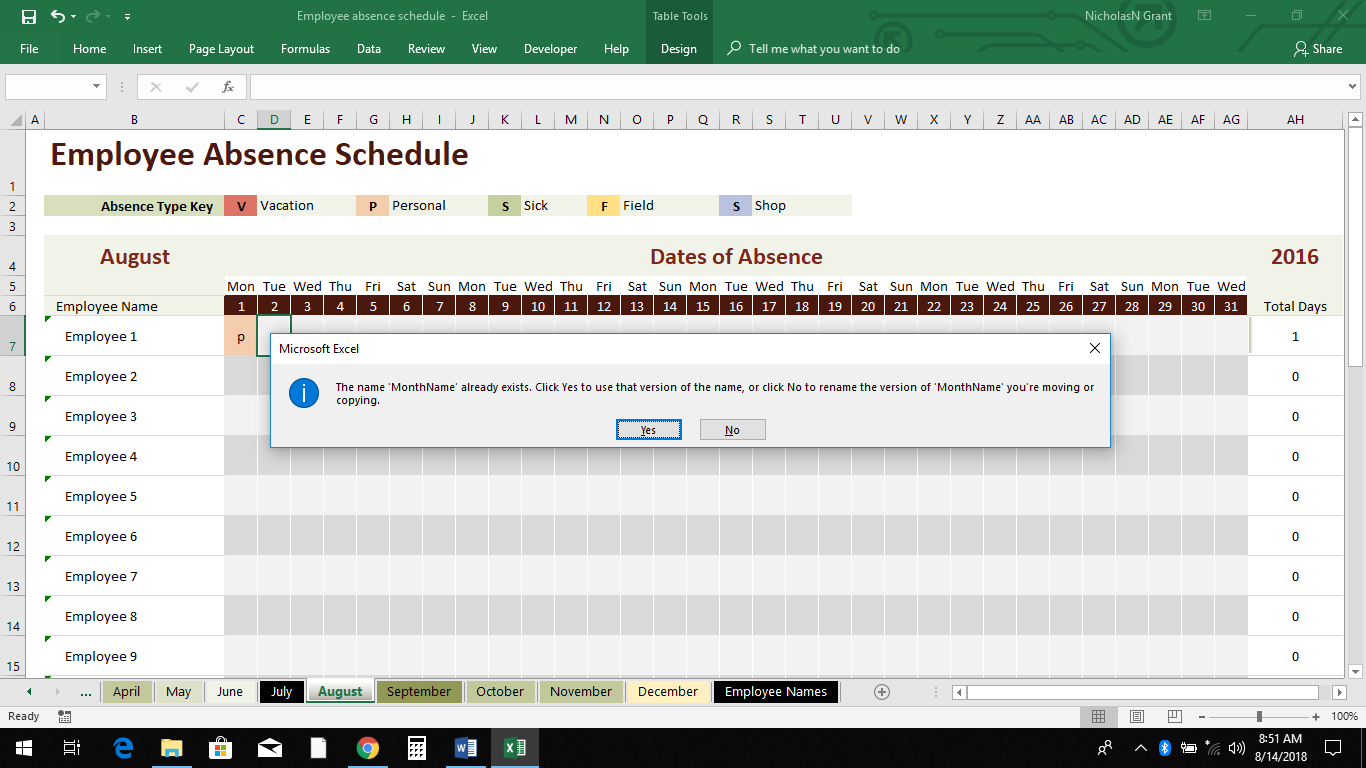Click the zoom slider handle
Image resolution: width=1366 pixels, height=768 pixels.
(1259, 717)
